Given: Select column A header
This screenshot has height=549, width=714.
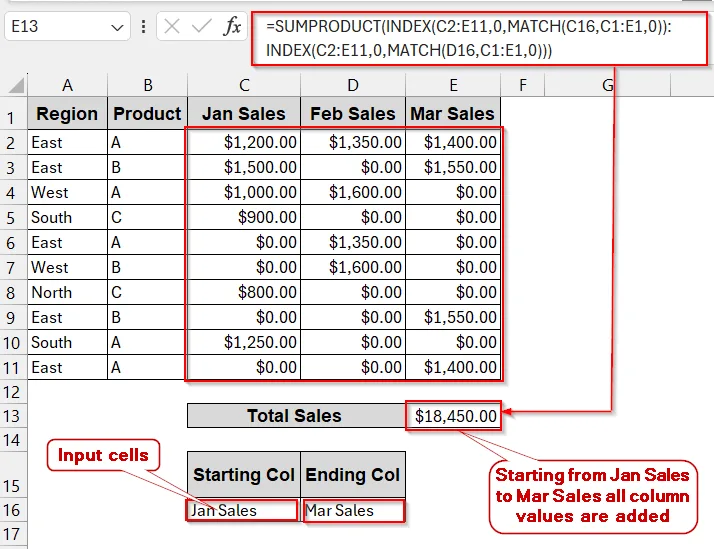Looking at the screenshot, I should click(x=67, y=85).
